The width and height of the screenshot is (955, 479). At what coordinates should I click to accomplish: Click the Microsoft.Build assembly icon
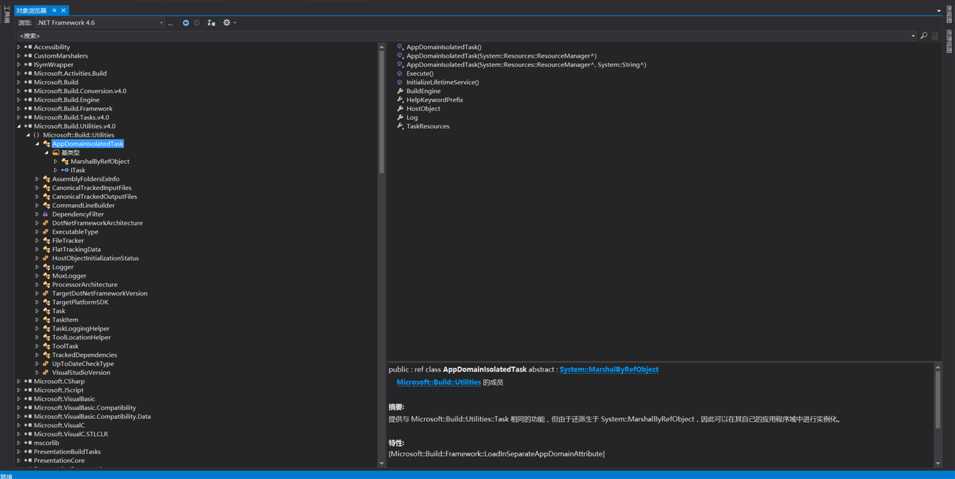tap(28, 82)
